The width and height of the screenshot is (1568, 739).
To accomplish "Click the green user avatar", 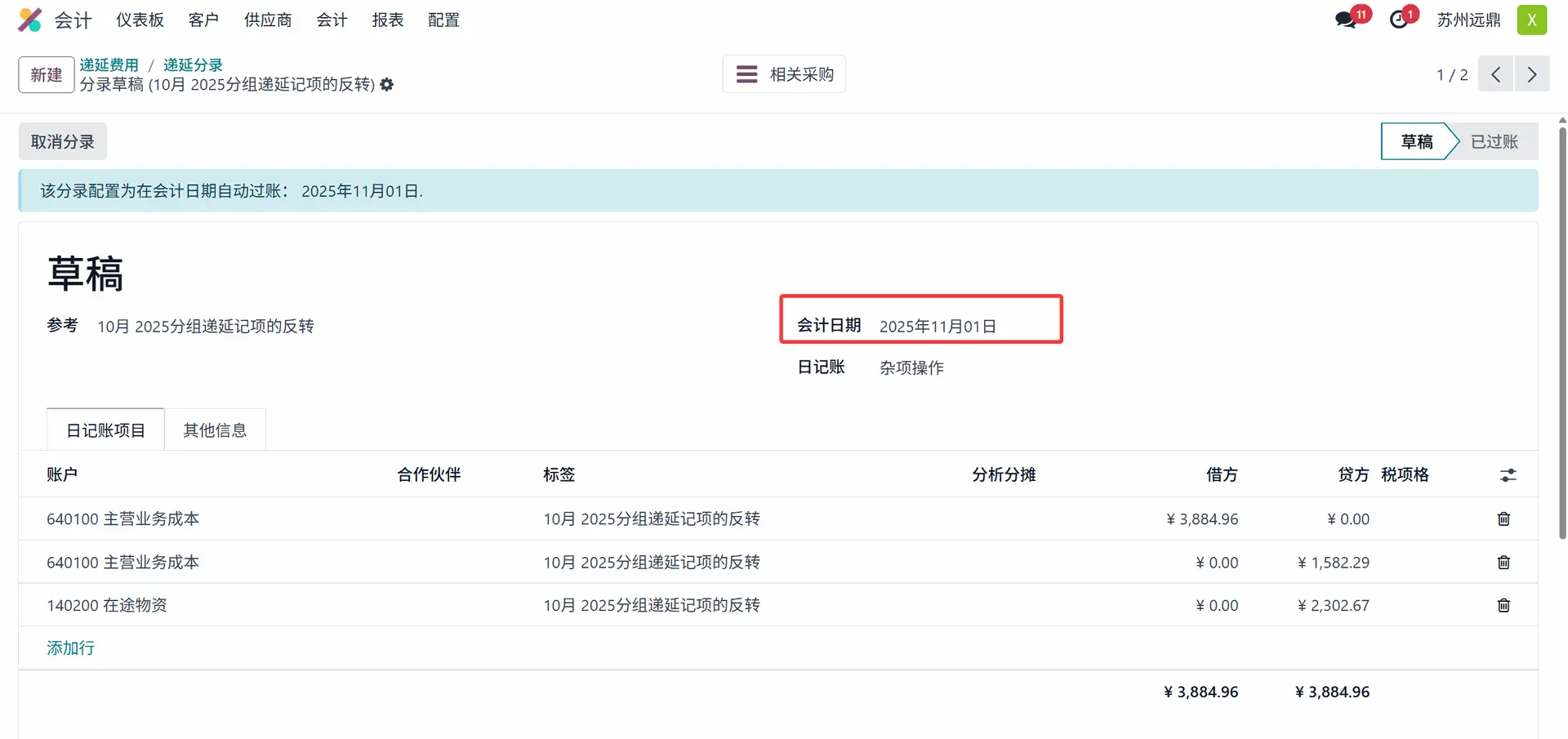I will [1531, 20].
